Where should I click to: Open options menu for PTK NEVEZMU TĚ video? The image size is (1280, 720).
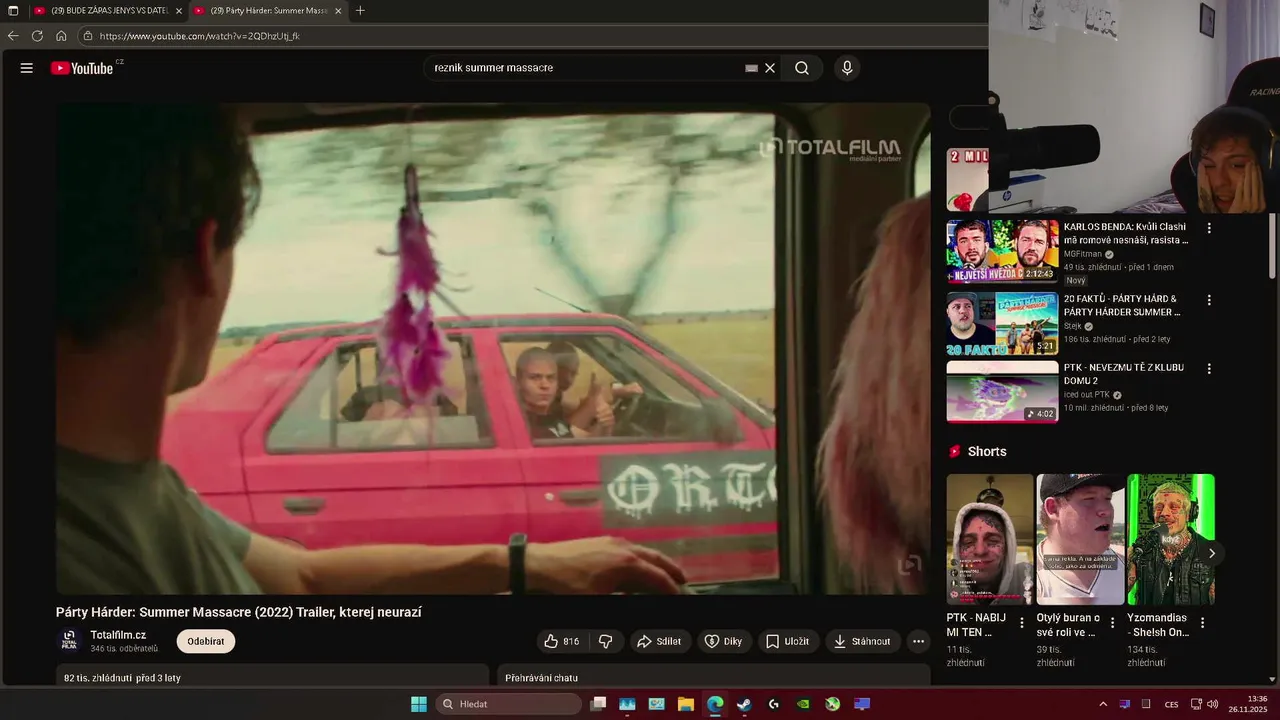[1209, 369]
